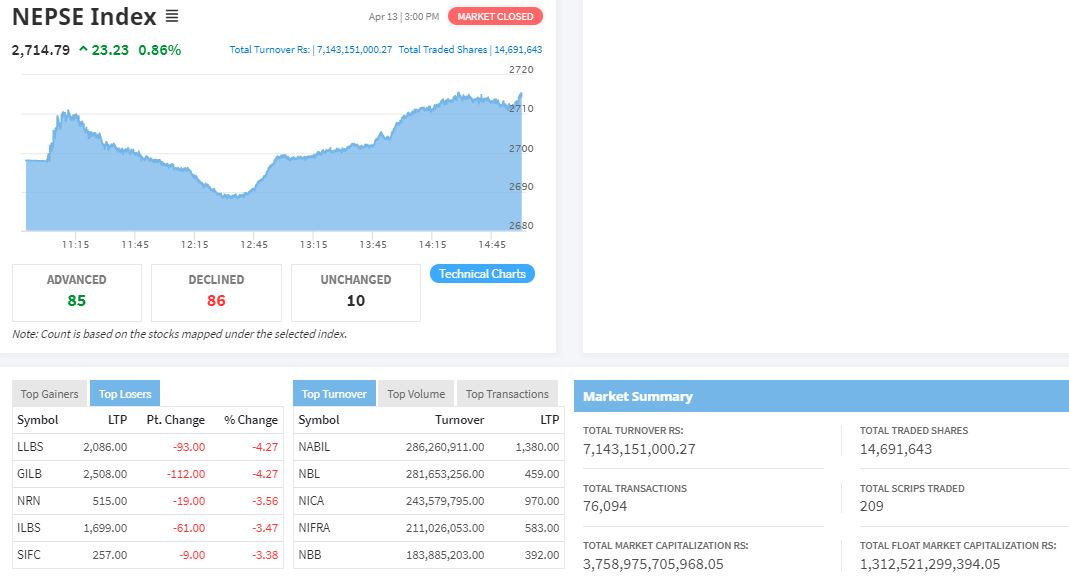Open the Top Turnover tab

pyautogui.click(x=334, y=394)
